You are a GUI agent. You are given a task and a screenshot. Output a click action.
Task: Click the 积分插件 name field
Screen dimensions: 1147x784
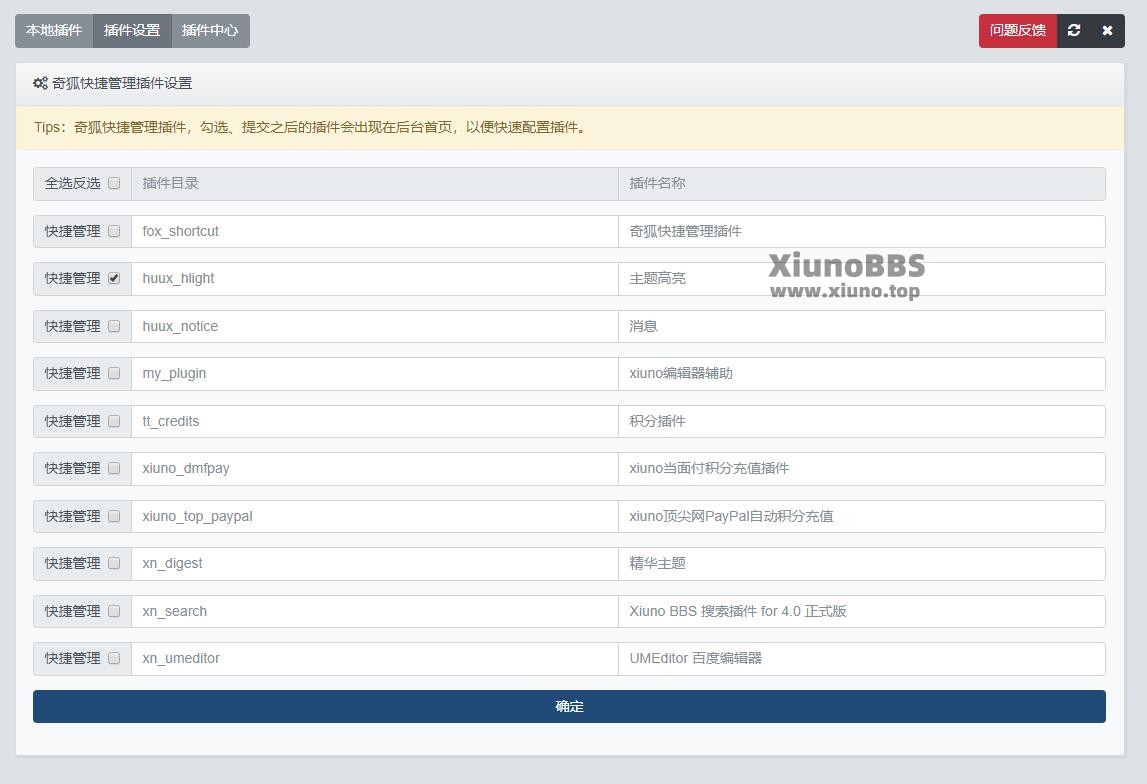(862, 421)
